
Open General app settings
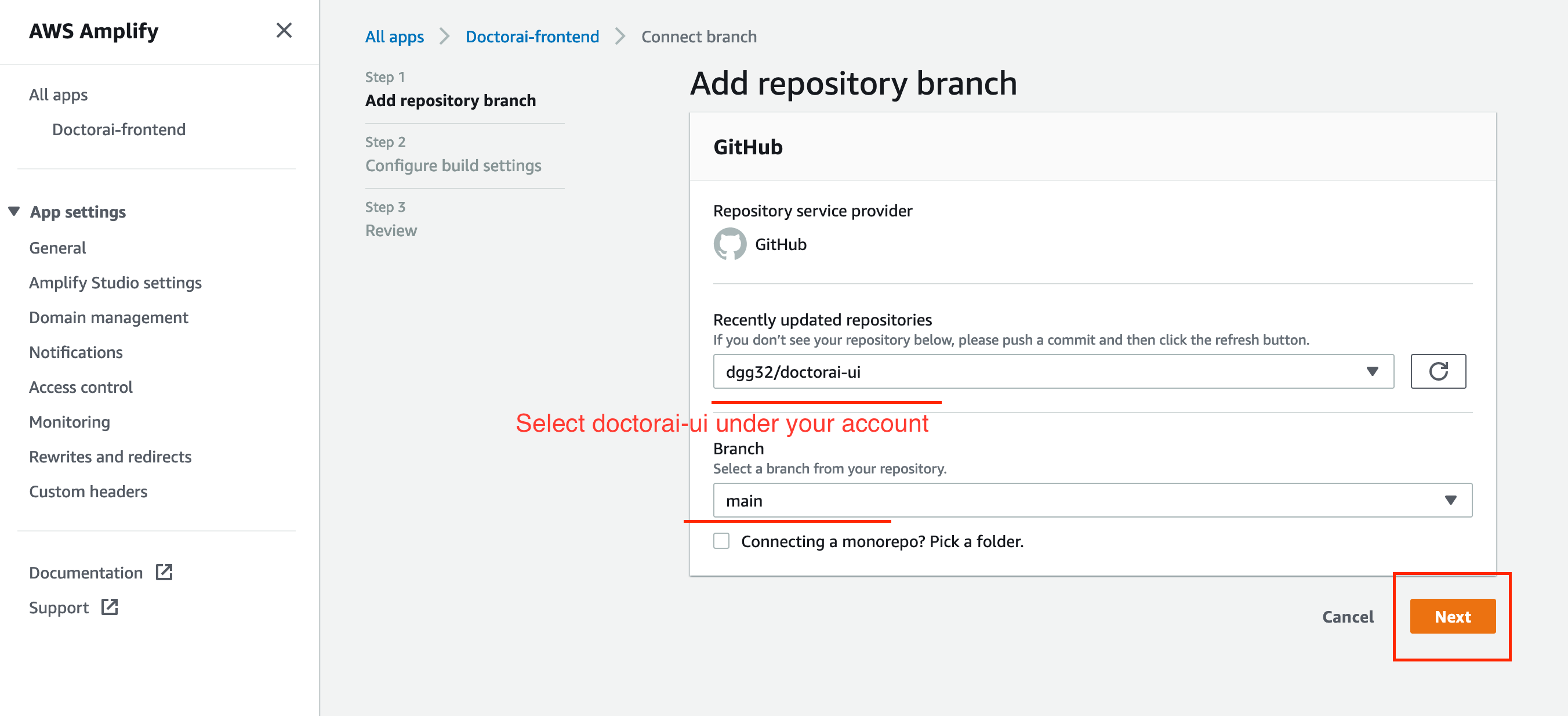click(58, 248)
